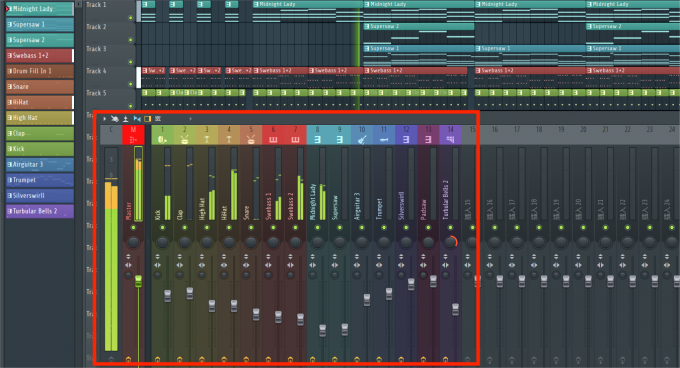The height and width of the screenshot is (368, 680).
Task: Mute playlist Track 1 using its green LED
Action: (131, 18)
